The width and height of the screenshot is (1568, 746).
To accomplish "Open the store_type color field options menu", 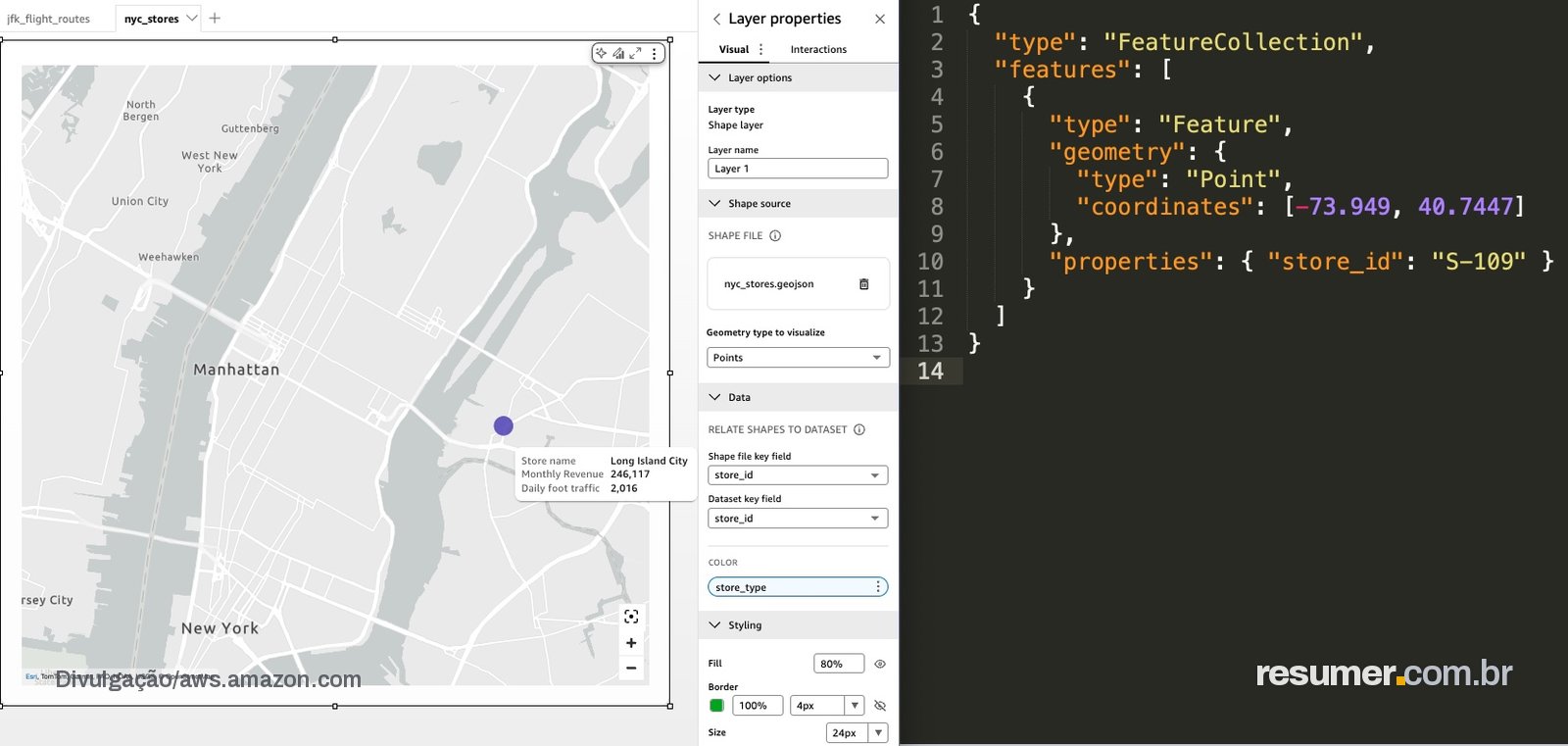I will [x=878, y=587].
